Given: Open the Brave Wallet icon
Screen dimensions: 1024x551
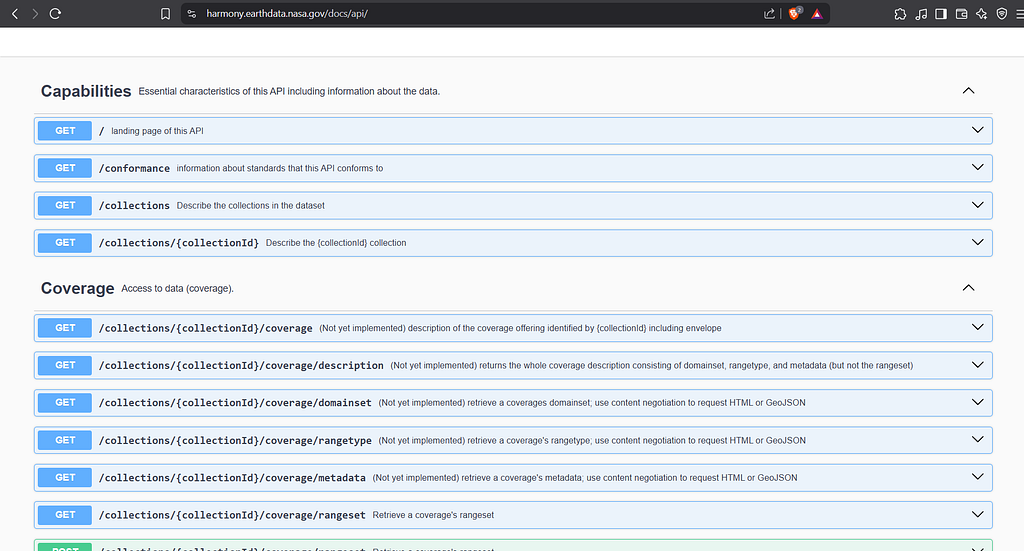Looking at the screenshot, I should click(961, 14).
